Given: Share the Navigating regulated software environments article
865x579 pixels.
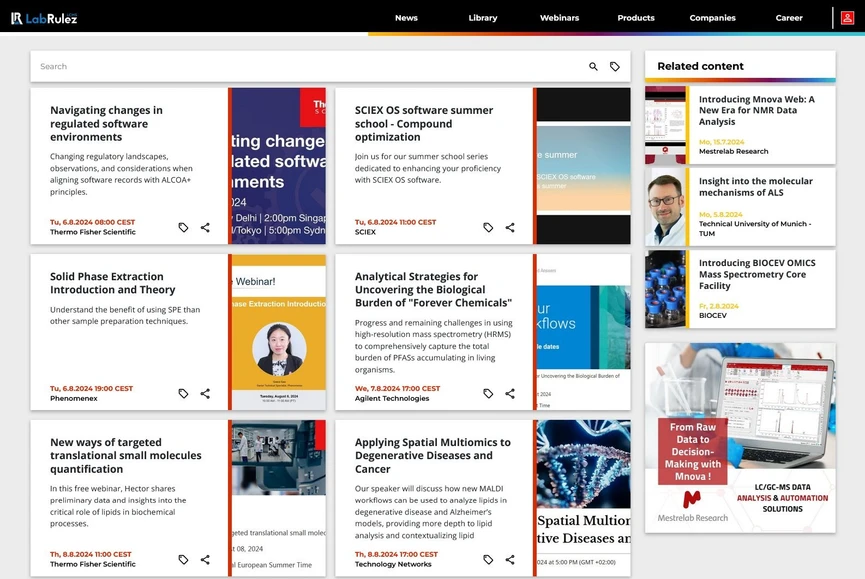Looking at the screenshot, I should [x=205, y=227].
